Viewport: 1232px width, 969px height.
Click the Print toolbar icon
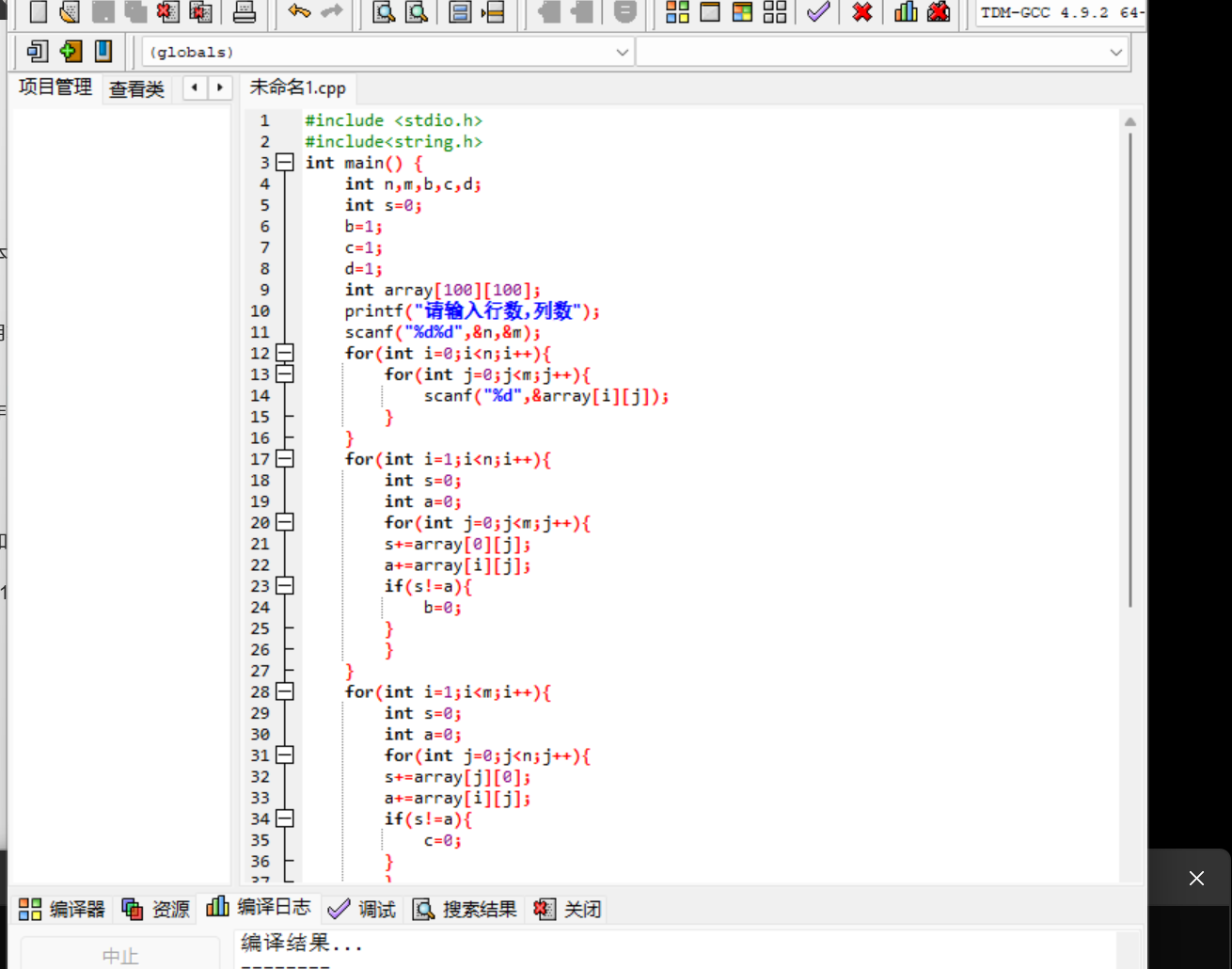[245, 12]
